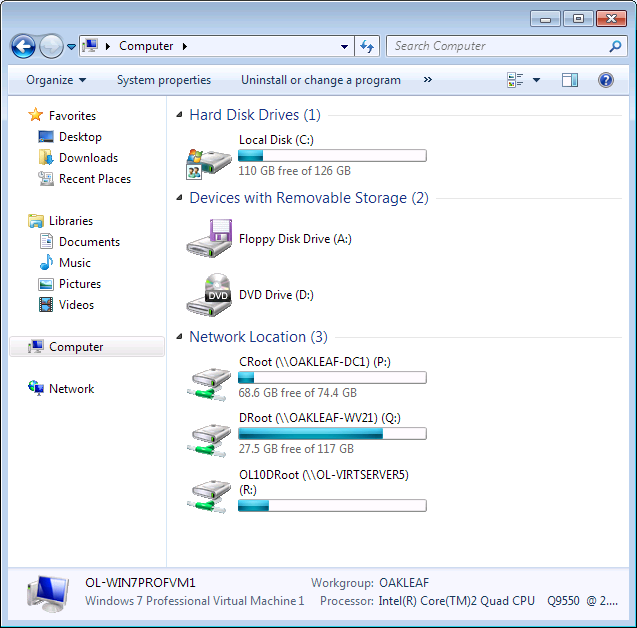The height and width of the screenshot is (628, 637).
Task: Click the computer icon in address bar
Action: (x=90, y=46)
